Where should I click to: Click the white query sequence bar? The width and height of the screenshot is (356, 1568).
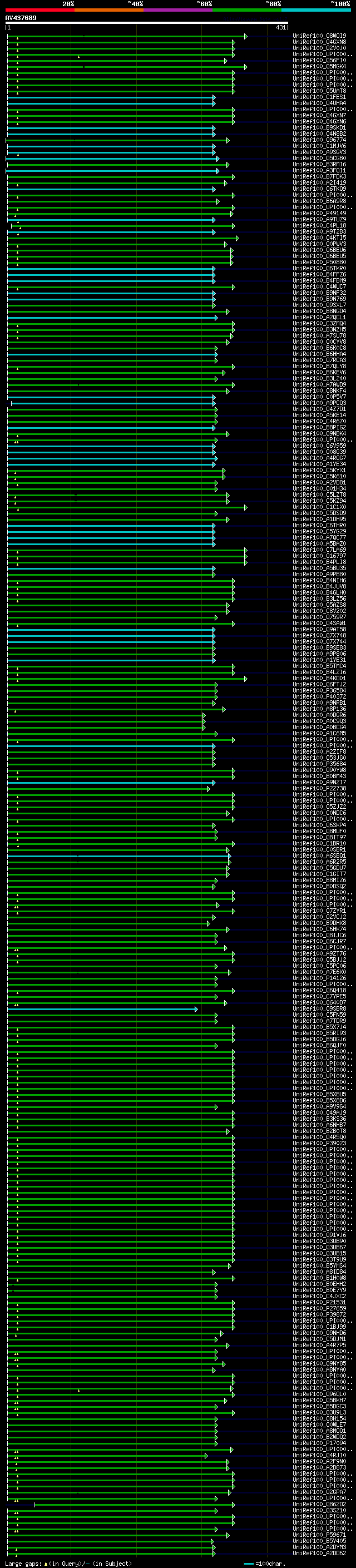tap(147, 22)
